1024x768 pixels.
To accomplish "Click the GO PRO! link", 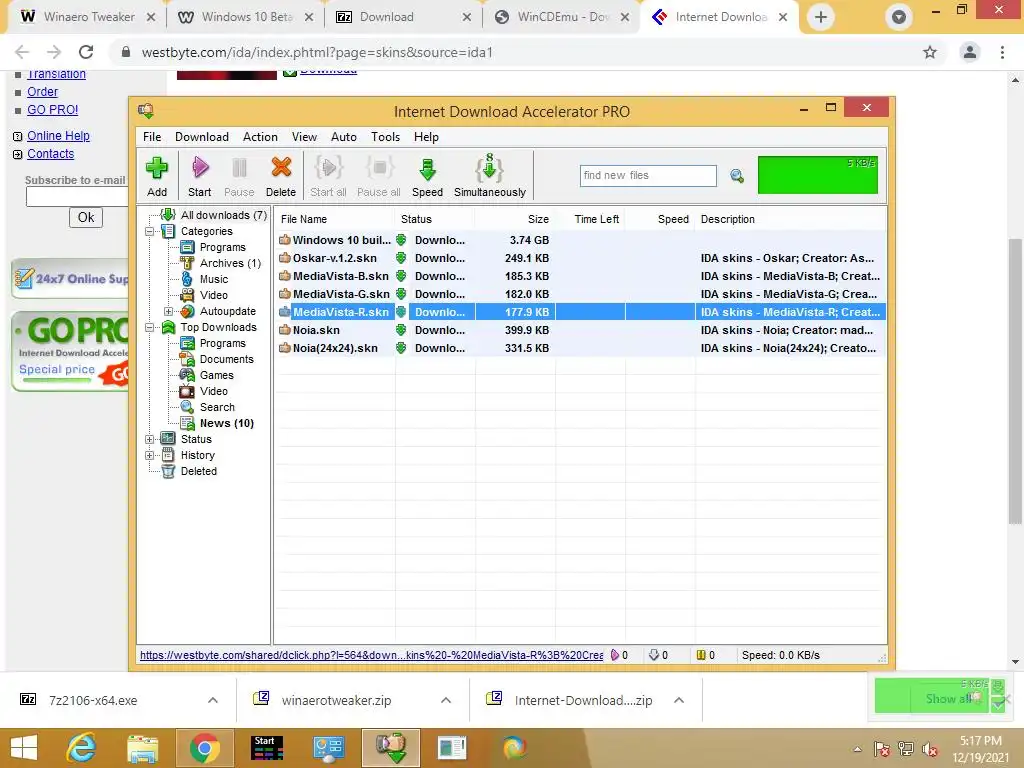I will click(x=52, y=110).
